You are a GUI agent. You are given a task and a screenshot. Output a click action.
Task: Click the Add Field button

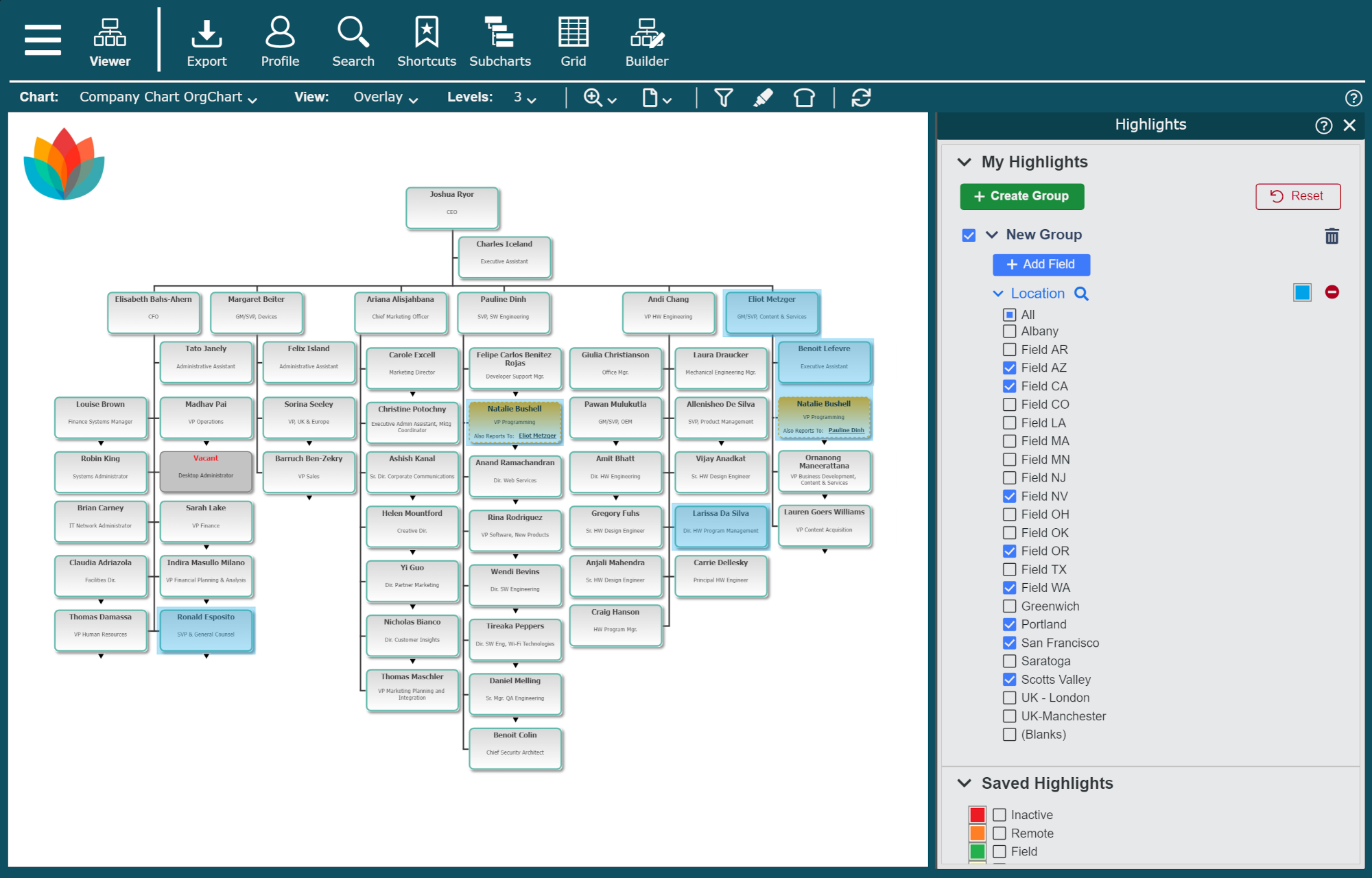click(1040, 264)
